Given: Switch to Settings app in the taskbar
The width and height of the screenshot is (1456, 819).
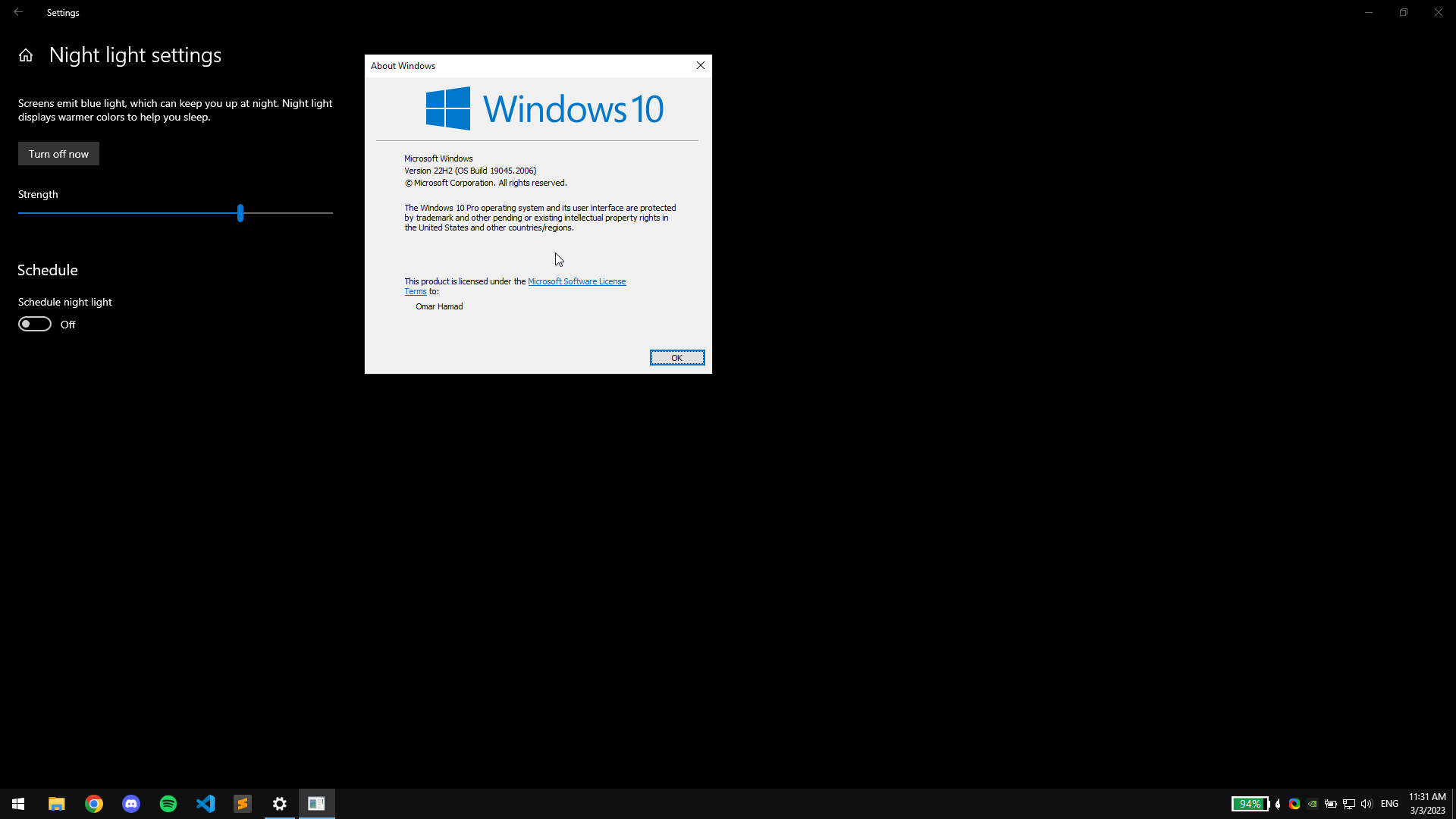Looking at the screenshot, I should tap(280, 804).
